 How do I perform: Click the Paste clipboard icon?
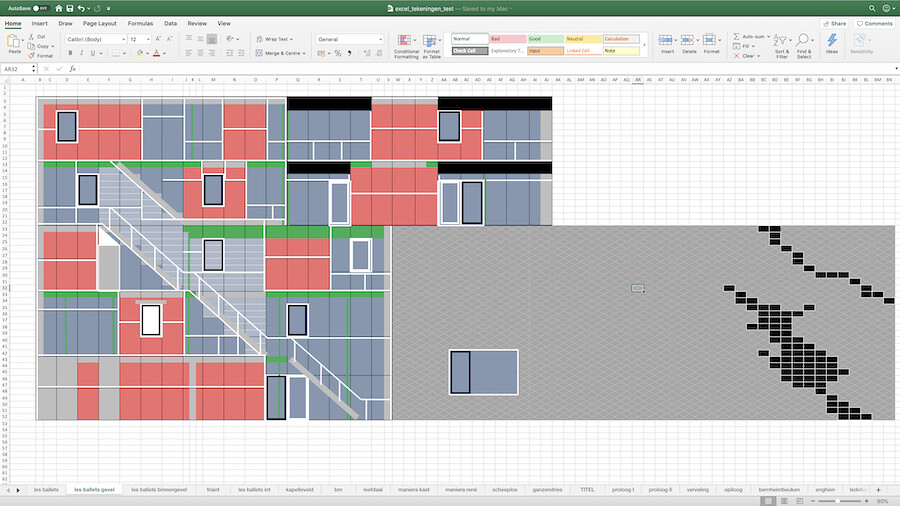14,42
